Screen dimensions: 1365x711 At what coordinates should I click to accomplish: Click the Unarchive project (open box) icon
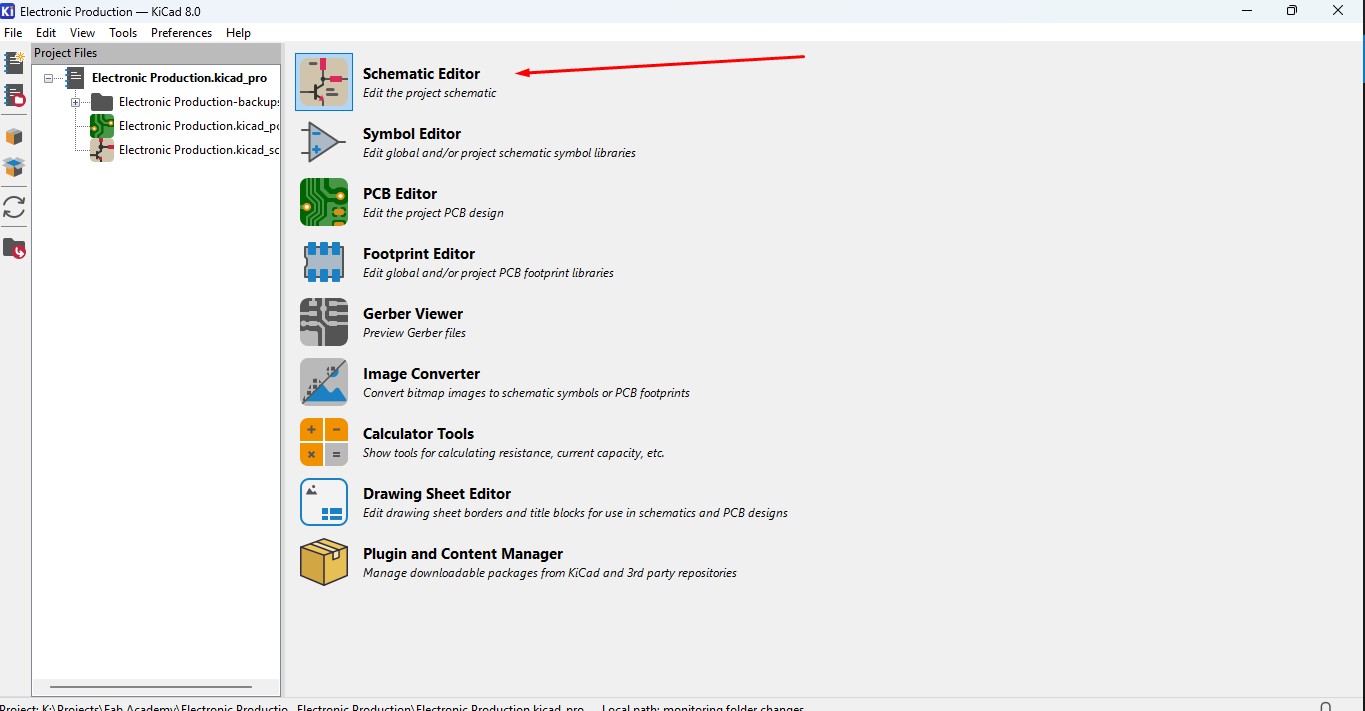pyautogui.click(x=14, y=167)
